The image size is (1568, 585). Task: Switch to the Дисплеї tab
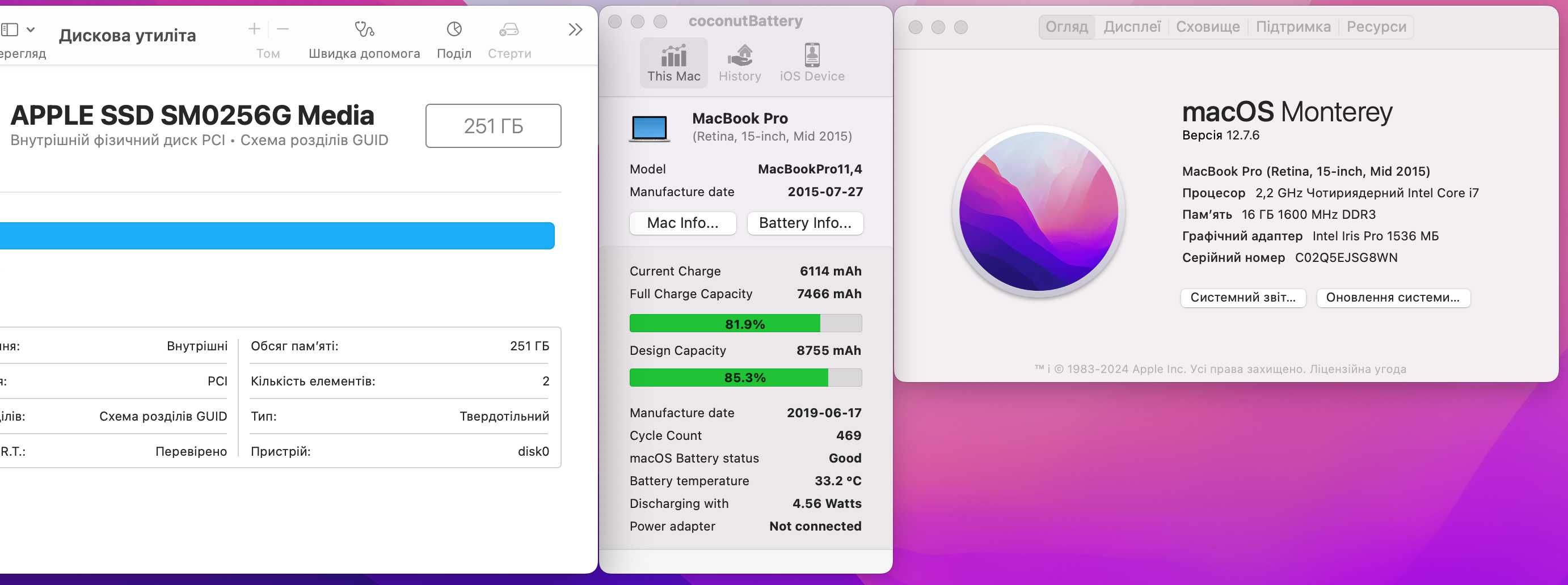click(1132, 27)
